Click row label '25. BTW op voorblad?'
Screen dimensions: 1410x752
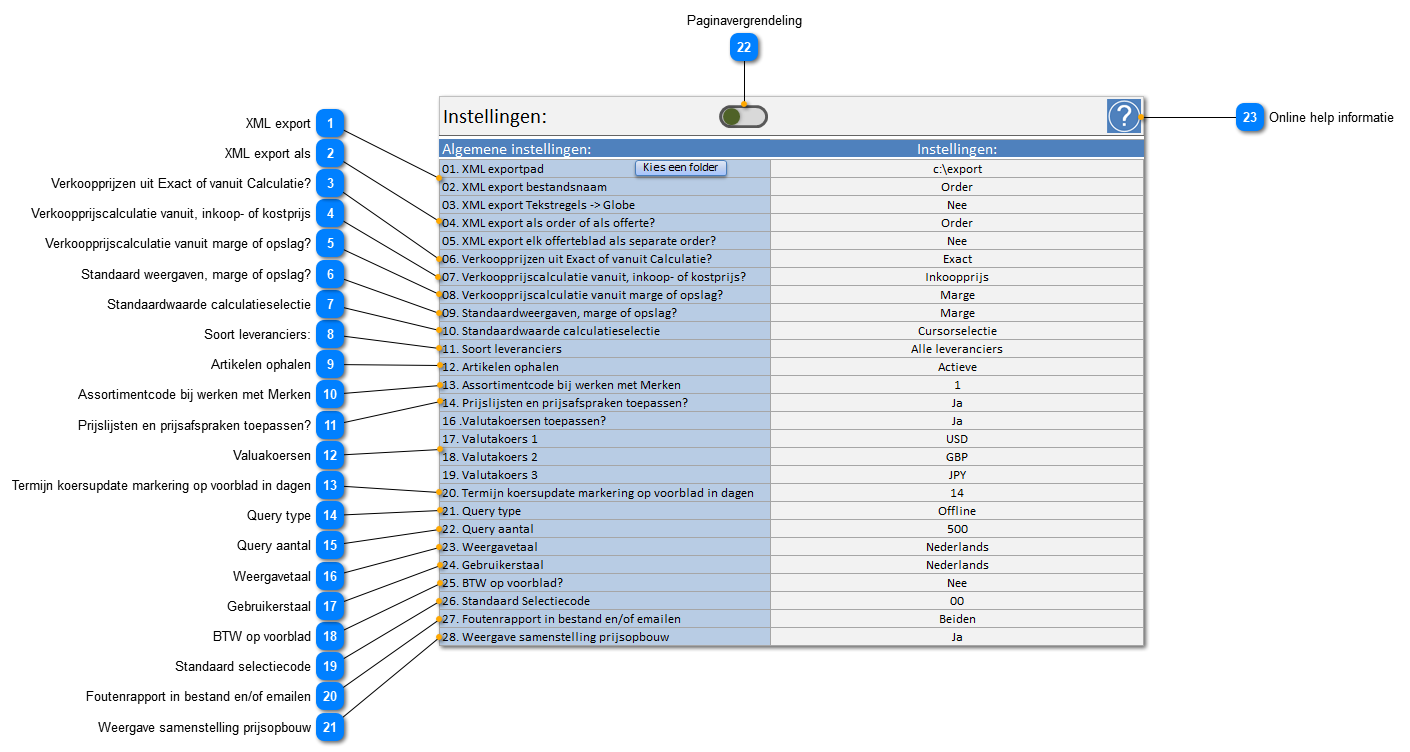pyautogui.click(x=502, y=583)
